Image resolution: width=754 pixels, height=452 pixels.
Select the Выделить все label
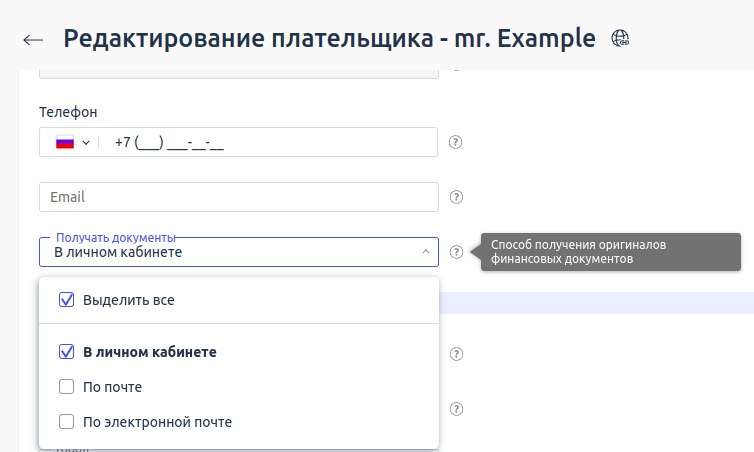(x=128, y=300)
